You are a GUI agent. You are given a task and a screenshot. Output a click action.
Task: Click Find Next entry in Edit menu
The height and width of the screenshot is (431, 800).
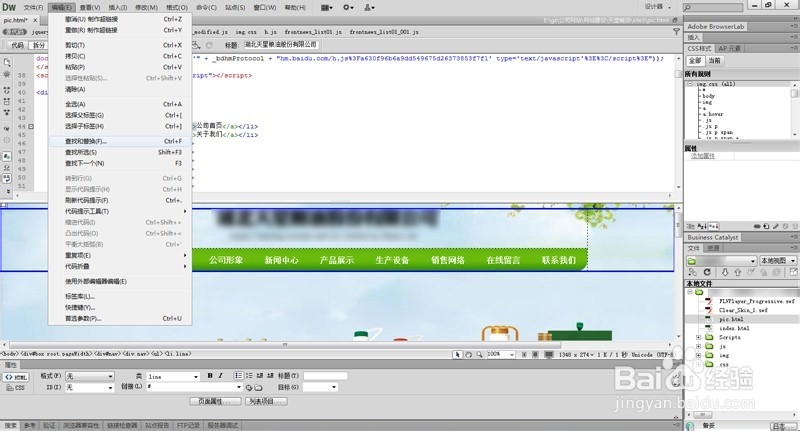pyautogui.click(x=120, y=163)
